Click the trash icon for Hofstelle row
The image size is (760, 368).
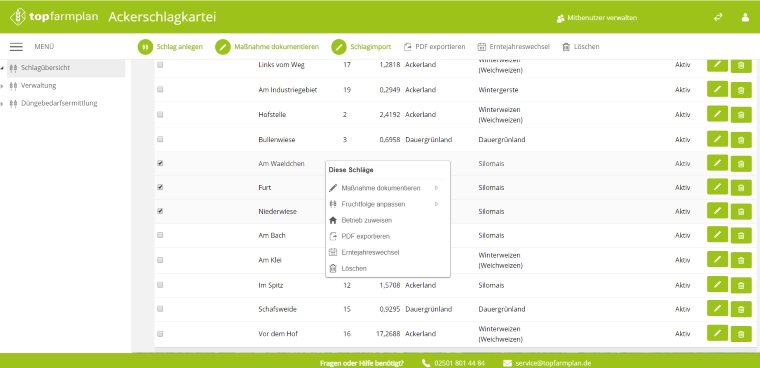click(x=741, y=115)
